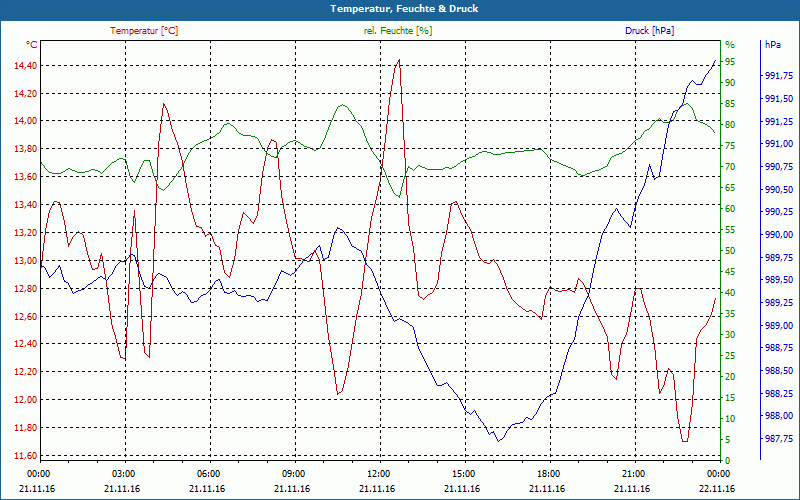The height and width of the screenshot is (500, 800).
Task: Click the 989,00 pressure axis value
Action: [x=779, y=326]
